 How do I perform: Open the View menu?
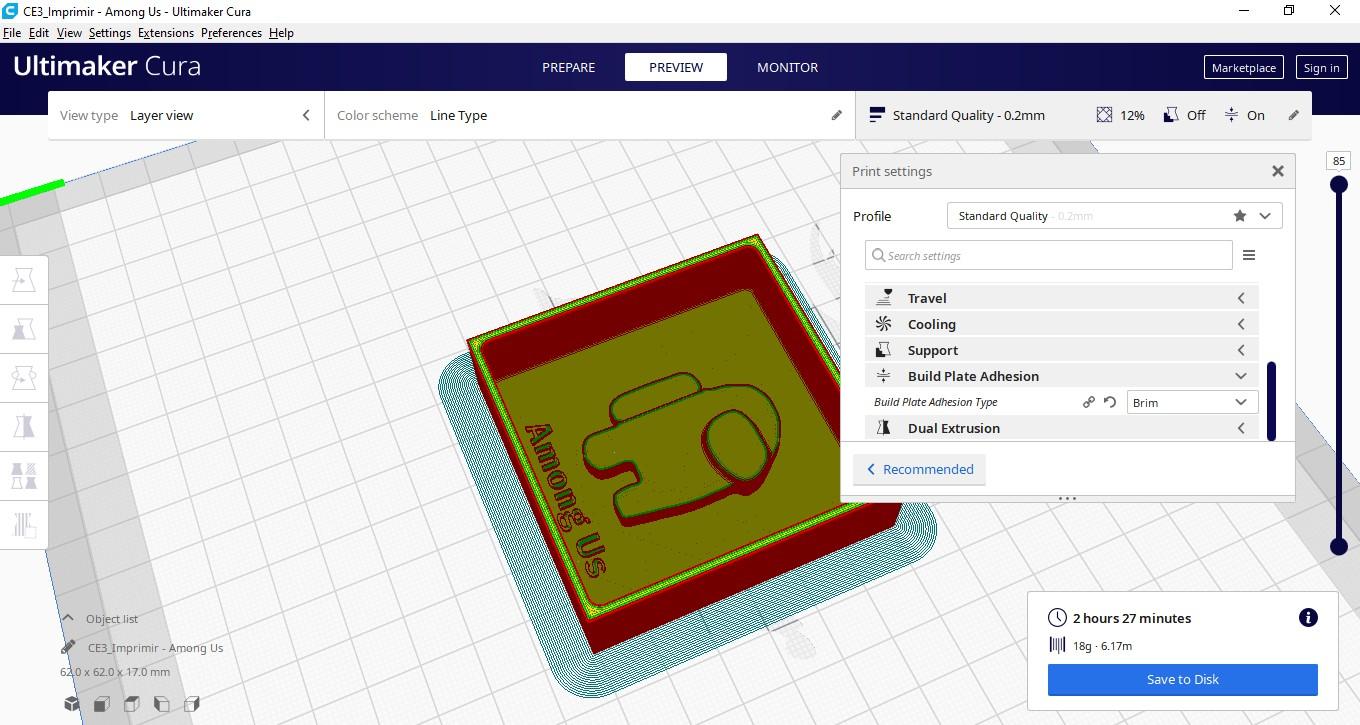coord(69,33)
